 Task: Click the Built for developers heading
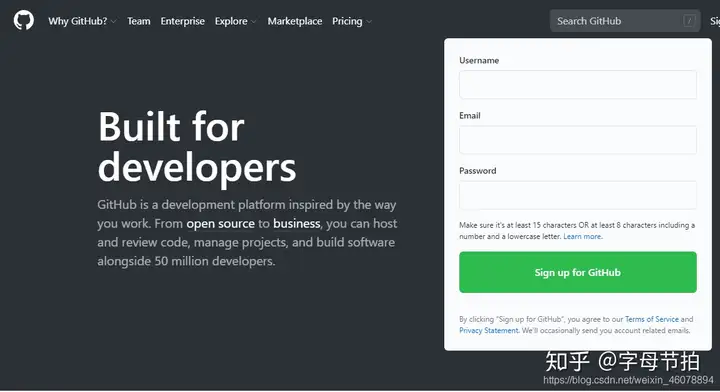(197, 147)
